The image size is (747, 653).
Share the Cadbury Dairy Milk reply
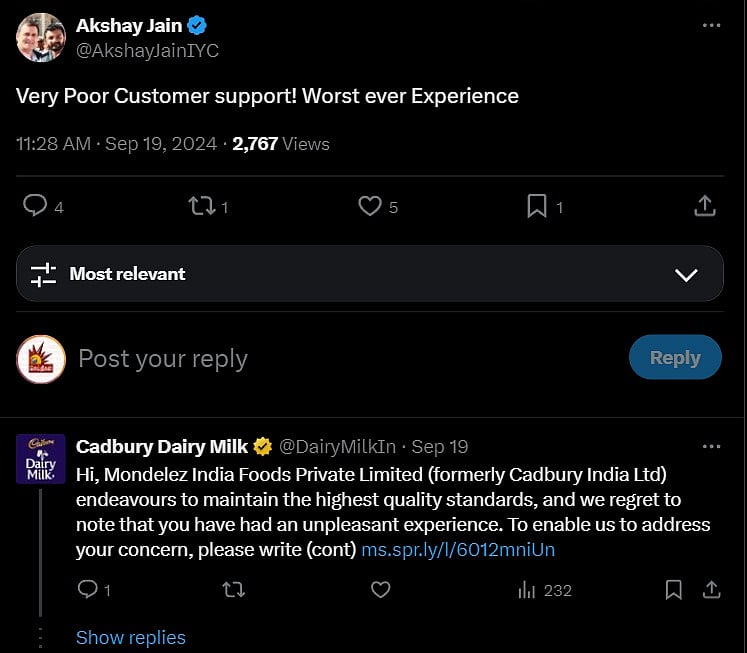click(711, 590)
